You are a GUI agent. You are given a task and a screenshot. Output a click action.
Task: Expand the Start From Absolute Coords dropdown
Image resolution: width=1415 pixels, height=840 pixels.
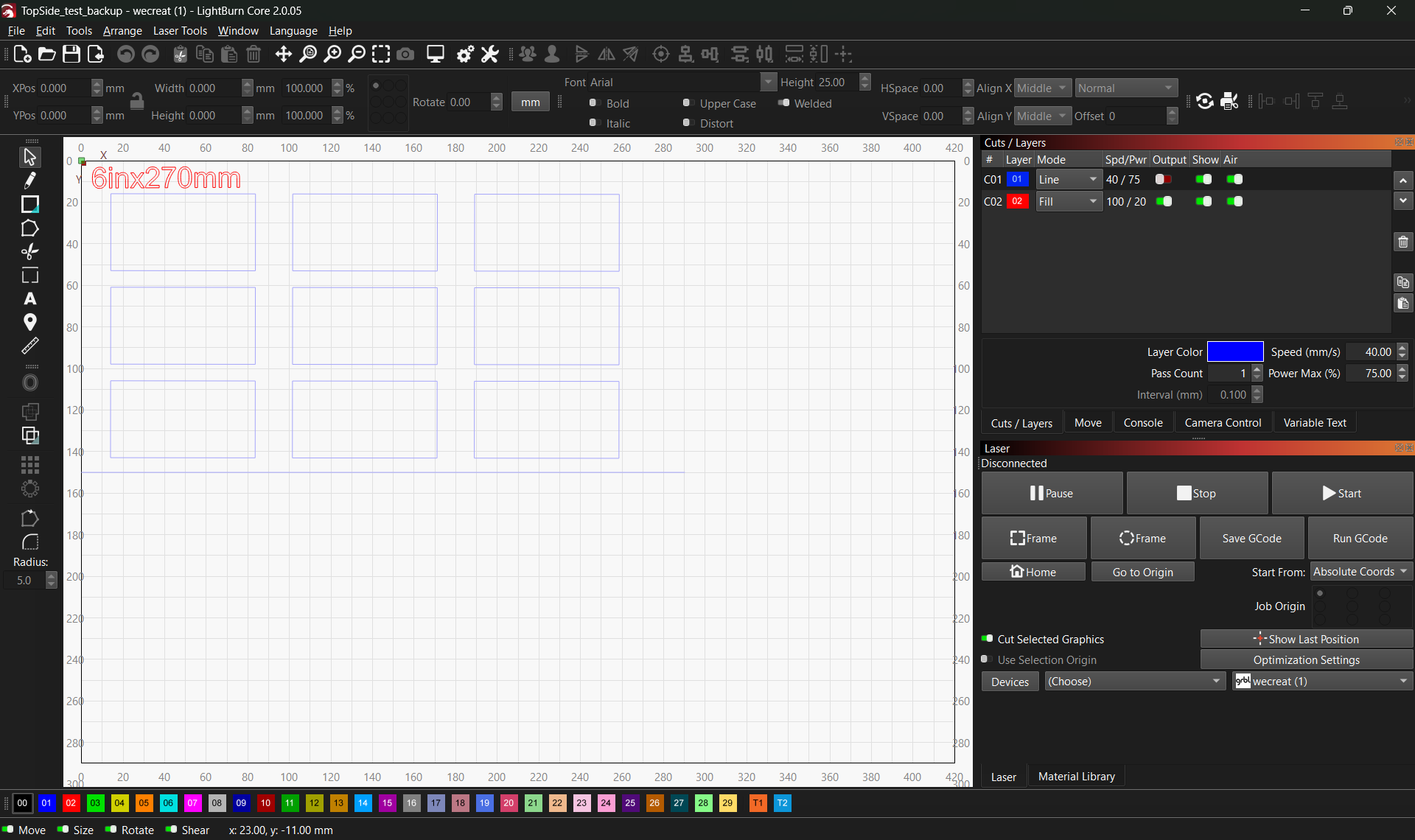coord(1360,572)
